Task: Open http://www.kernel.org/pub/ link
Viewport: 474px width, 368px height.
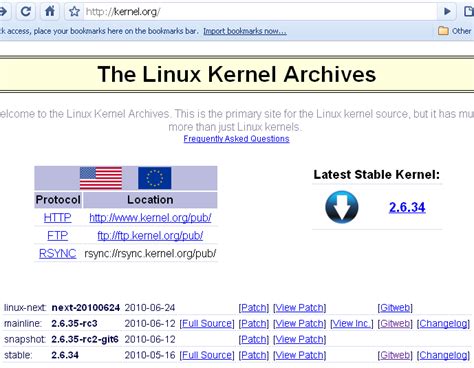Action: click(x=150, y=218)
